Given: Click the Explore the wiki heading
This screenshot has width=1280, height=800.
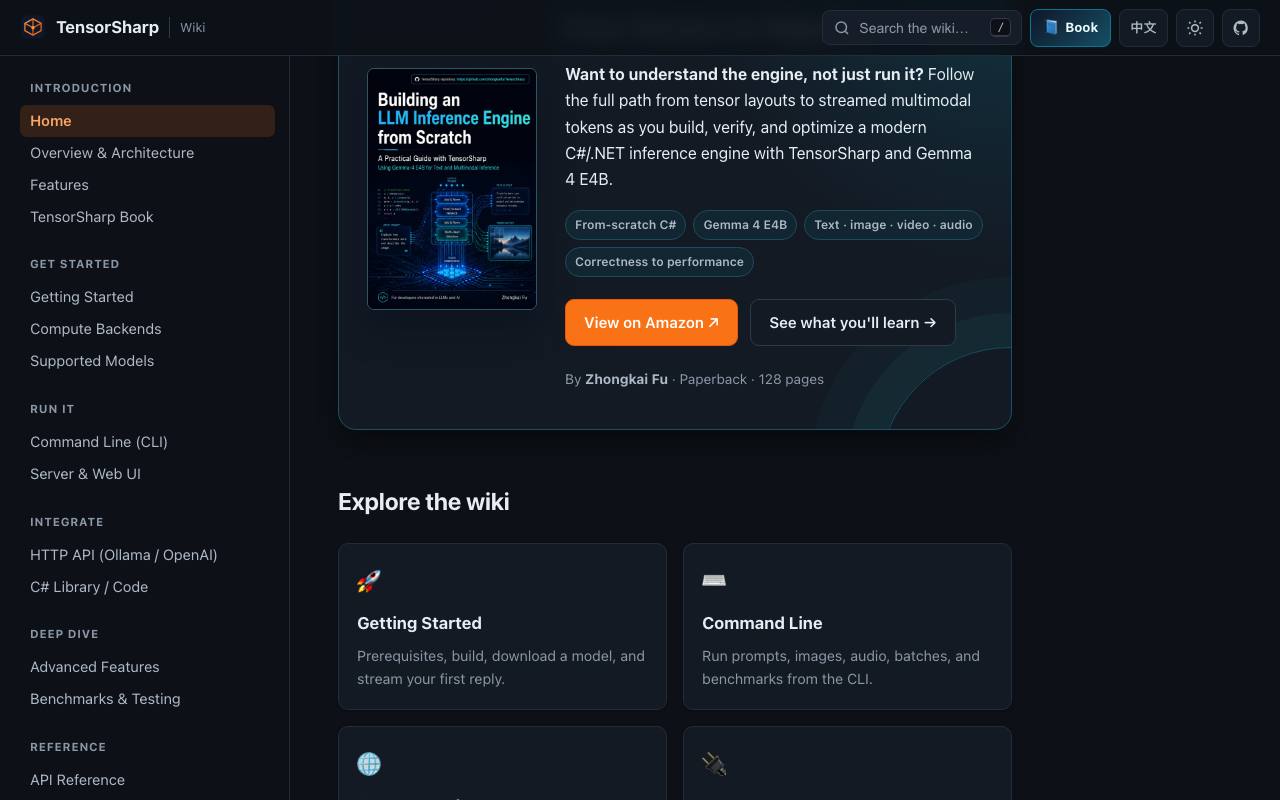Looking at the screenshot, I should (x=424, y=502).
